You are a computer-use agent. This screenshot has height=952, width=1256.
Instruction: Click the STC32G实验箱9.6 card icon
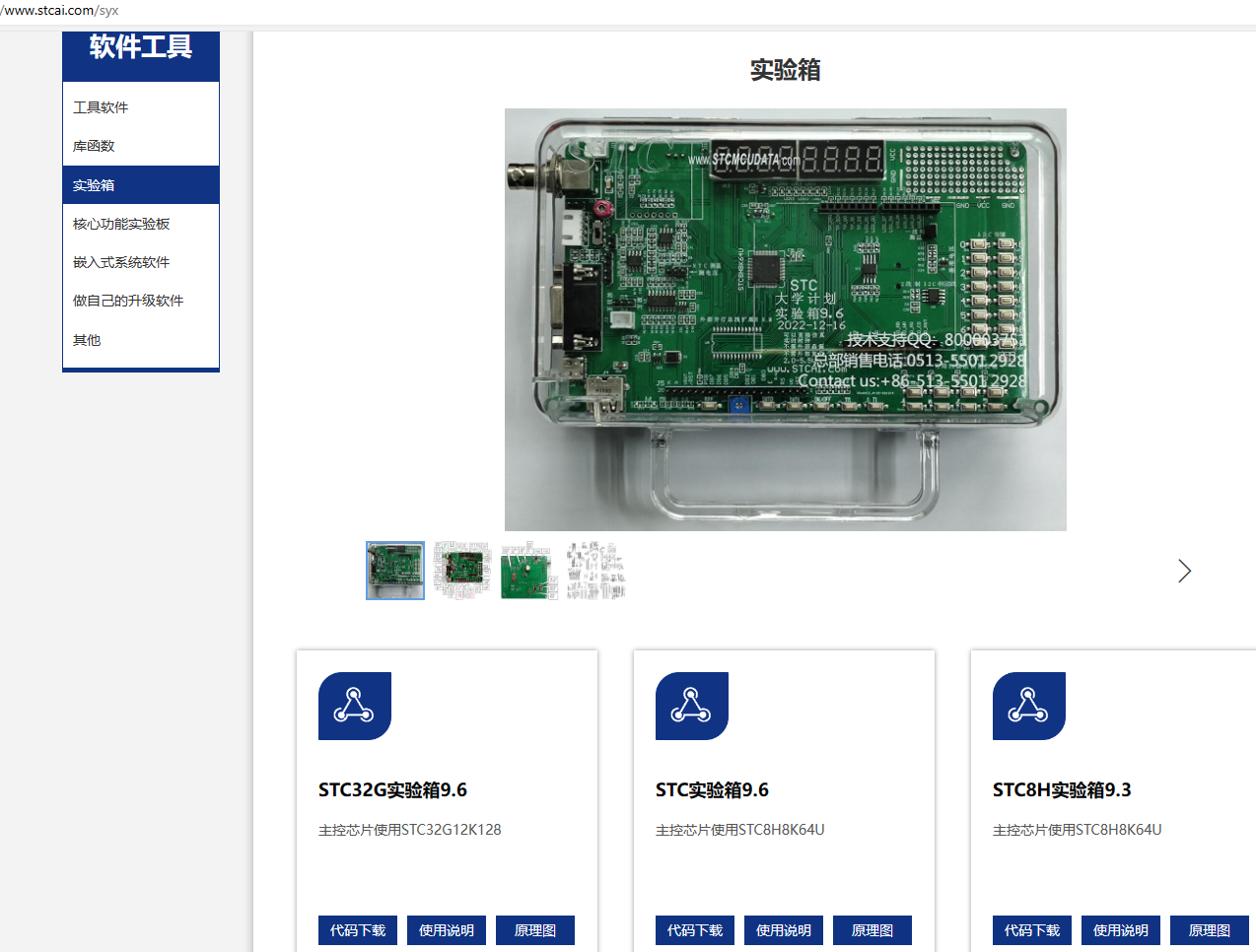pos(355,706)
